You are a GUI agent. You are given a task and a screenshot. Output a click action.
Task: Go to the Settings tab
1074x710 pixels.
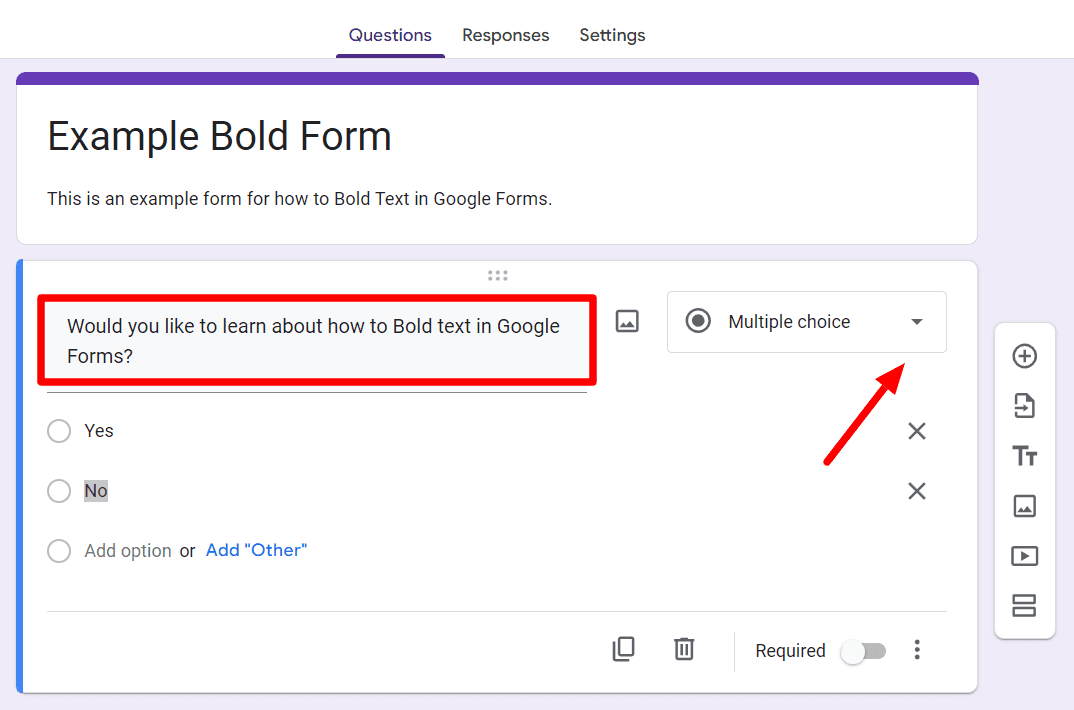pyautogui.click(x=612, y=35)
